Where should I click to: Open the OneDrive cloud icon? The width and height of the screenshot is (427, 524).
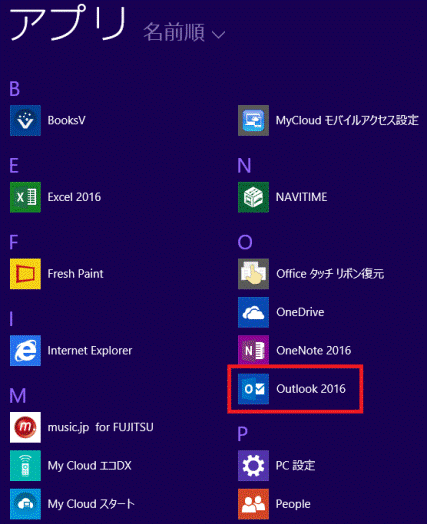tap(253, 312)
